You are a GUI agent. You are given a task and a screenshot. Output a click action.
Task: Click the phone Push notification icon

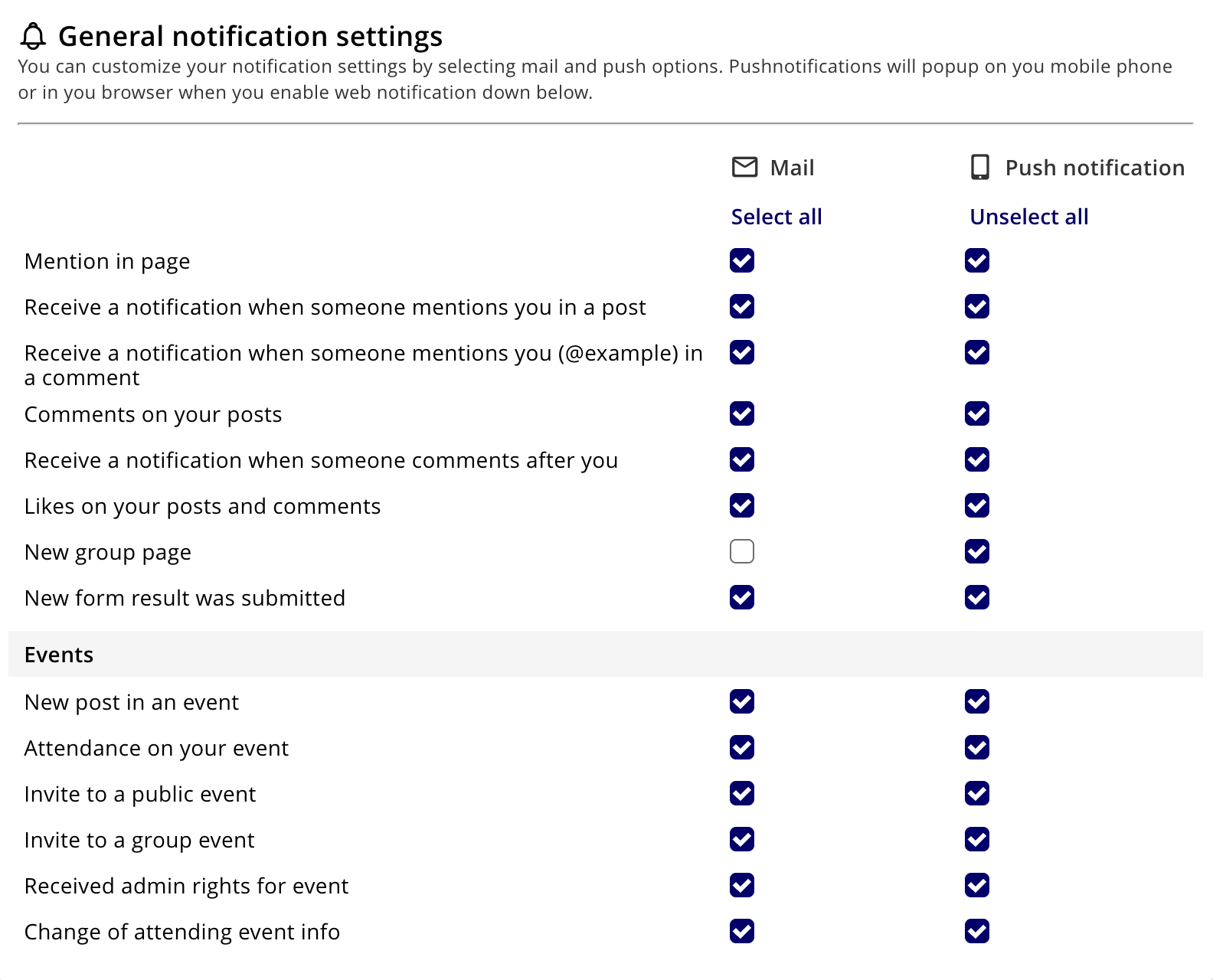tap(979, 167)
